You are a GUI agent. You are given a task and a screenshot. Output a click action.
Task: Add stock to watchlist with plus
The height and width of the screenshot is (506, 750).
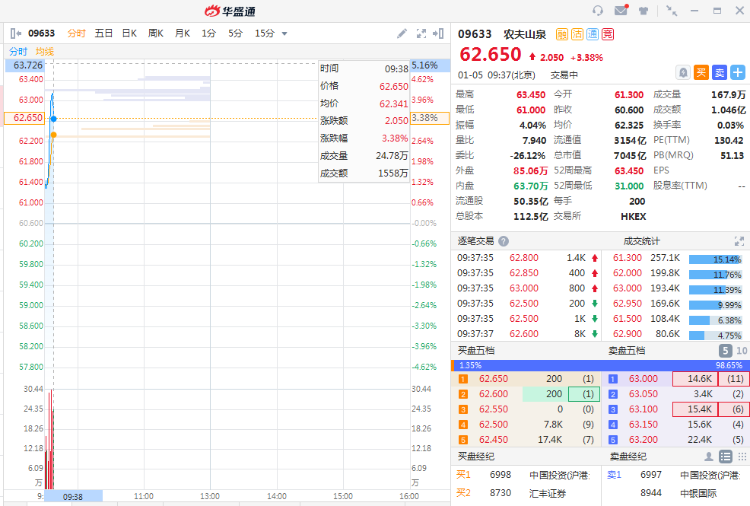point(737,72)
